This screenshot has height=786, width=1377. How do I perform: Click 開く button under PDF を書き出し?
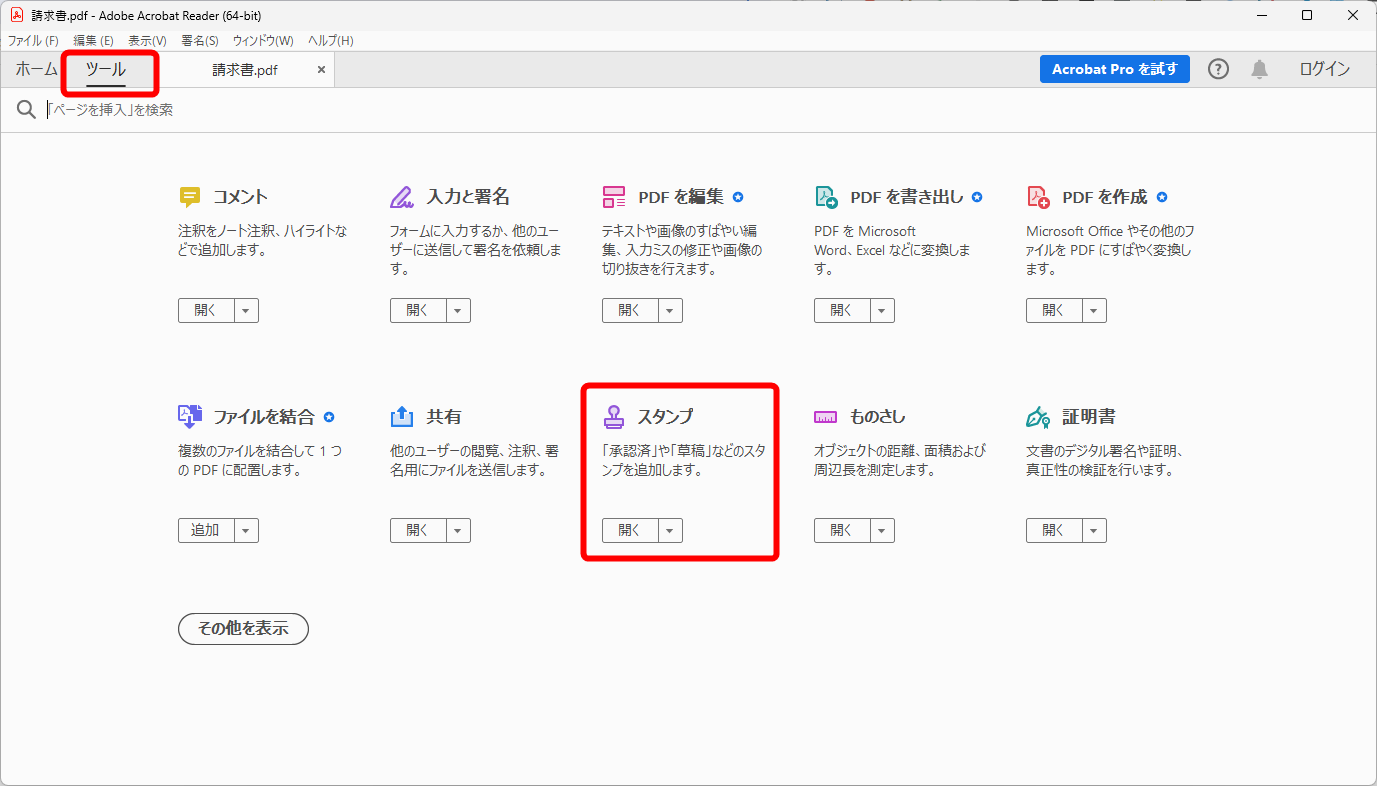pyautogui.click(x=842, y=311)
